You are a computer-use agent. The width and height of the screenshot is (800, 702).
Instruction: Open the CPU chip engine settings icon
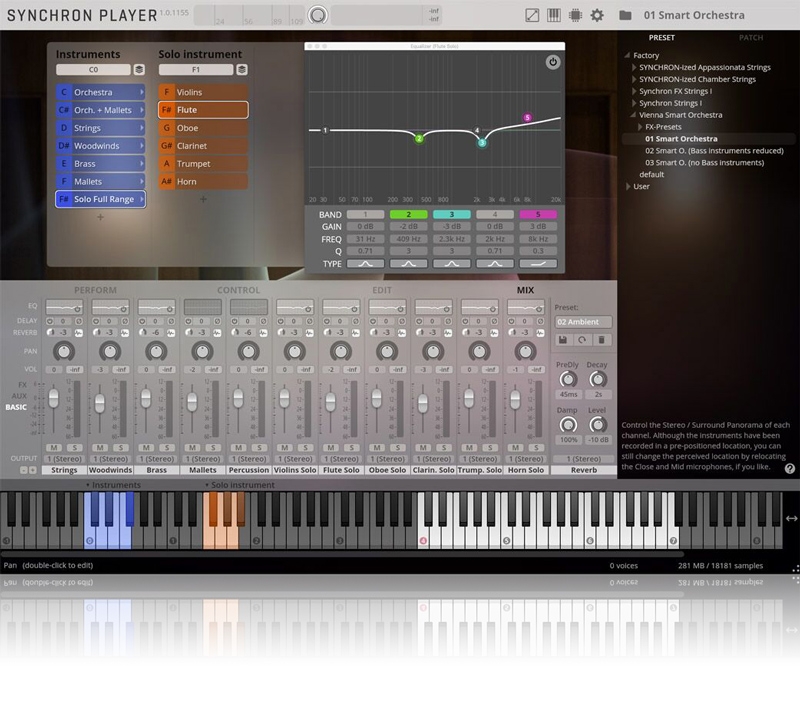tap(575, 15)
